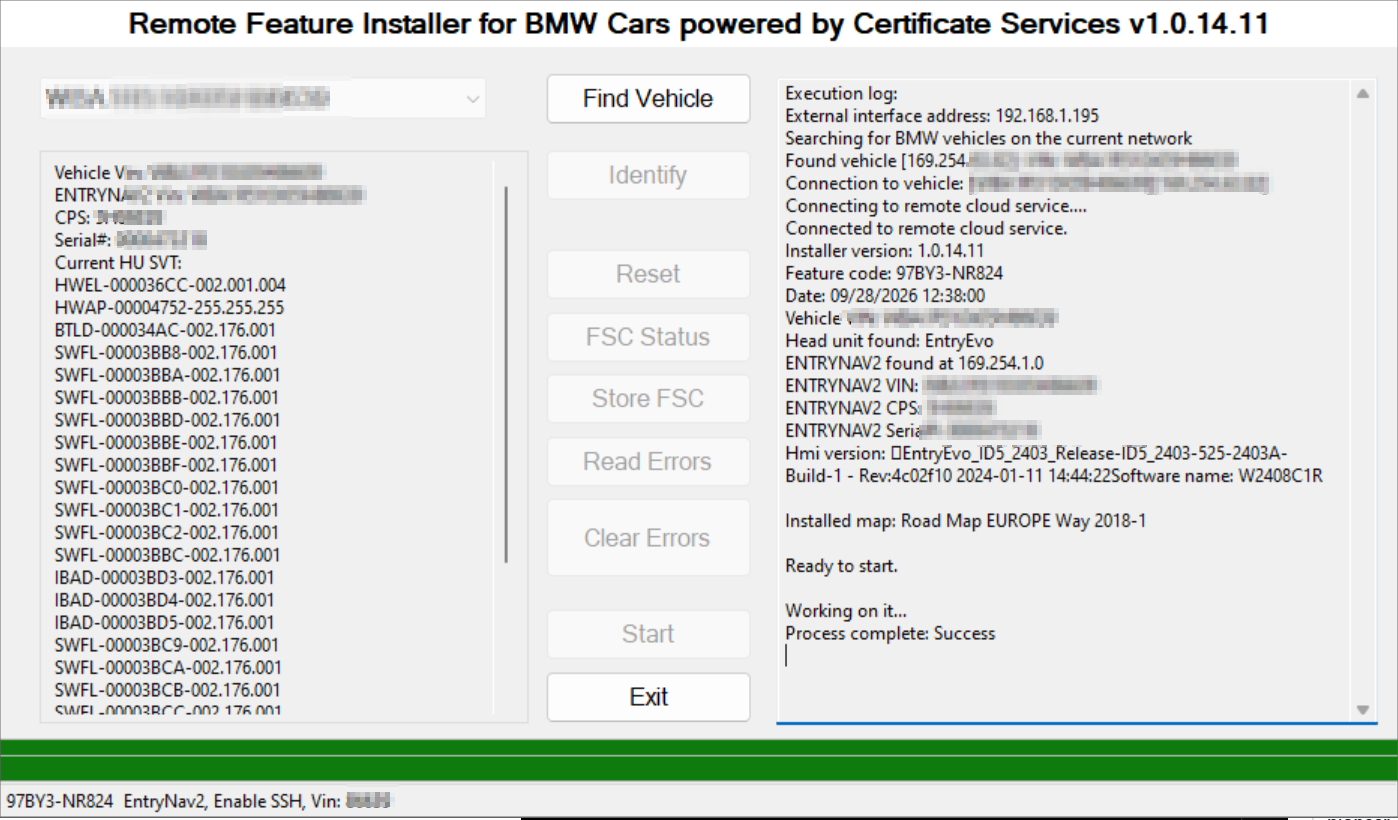Click 'Feature code: 97BY3-NR824' log line
This screenshot has height=820, width=1398.
[894, 273]
